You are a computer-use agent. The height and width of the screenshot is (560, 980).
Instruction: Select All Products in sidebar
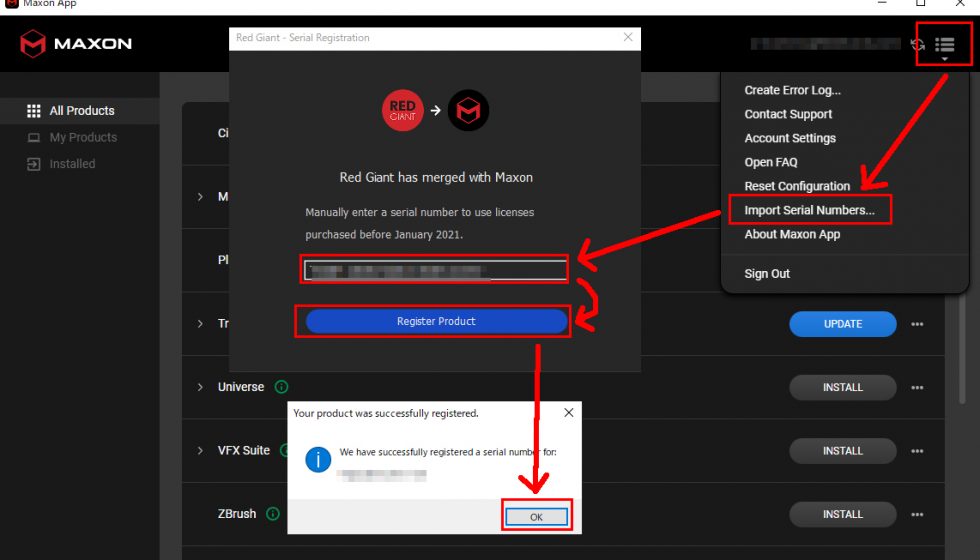point(80,111)
